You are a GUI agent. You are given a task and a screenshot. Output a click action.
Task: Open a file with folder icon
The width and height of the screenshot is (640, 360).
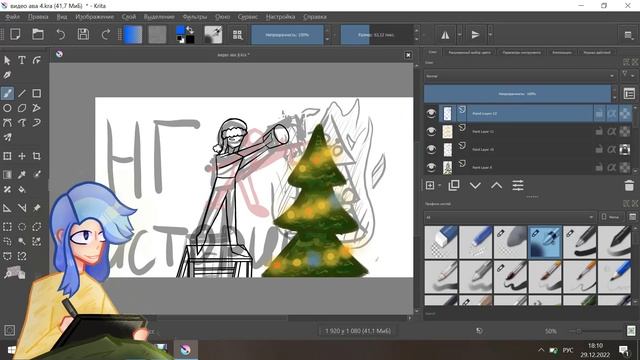38,34
